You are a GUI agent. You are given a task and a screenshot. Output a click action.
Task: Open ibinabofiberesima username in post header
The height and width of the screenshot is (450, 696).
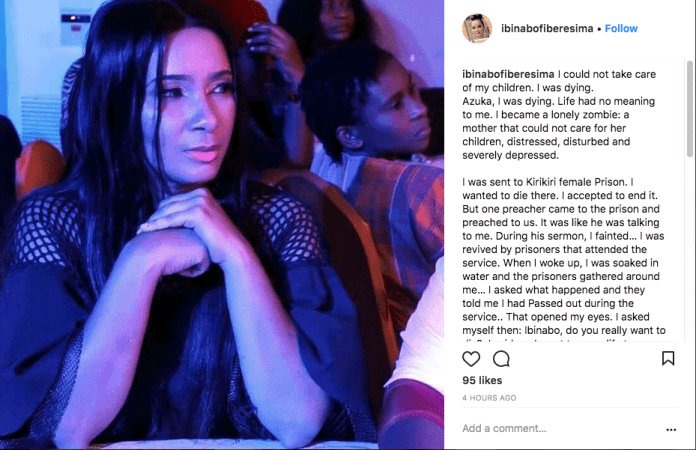(x=547, y=28)
